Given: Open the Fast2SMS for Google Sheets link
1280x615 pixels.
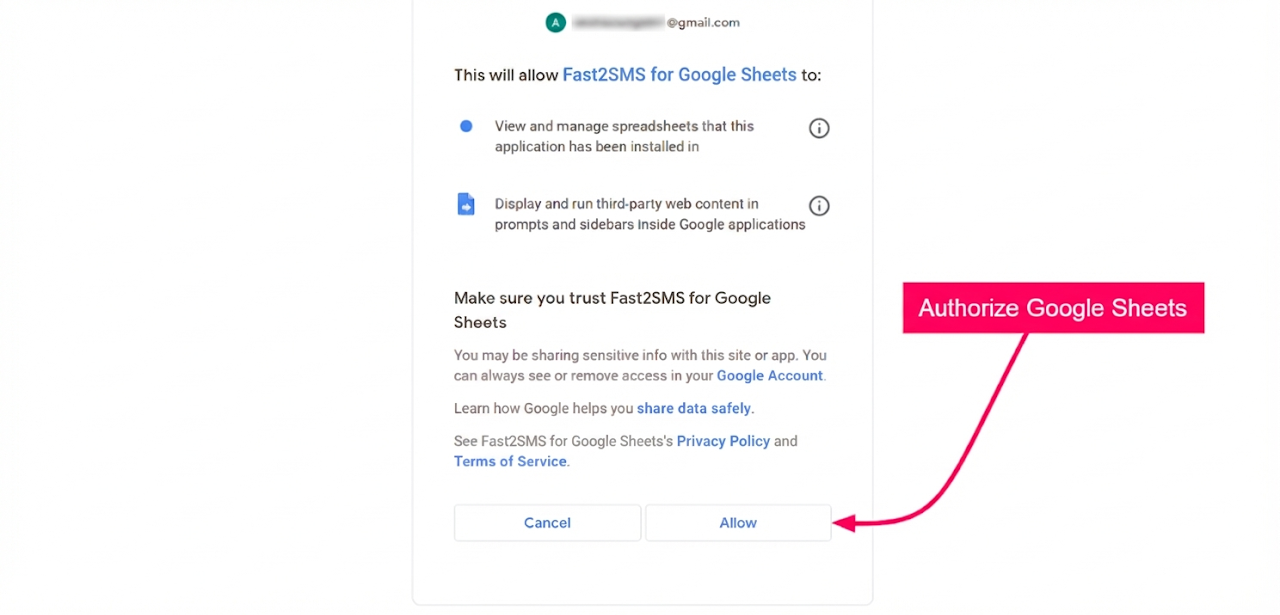Looking at the screenshot, I should point(679,75).
